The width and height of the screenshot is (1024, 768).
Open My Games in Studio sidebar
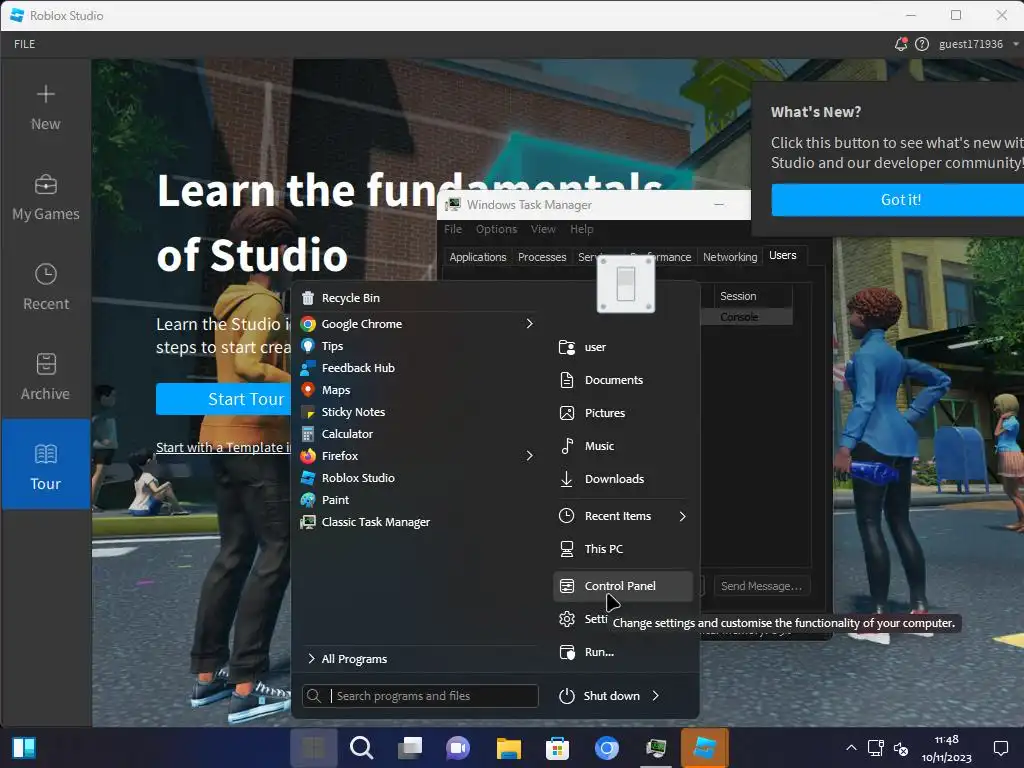click(45, 197)
